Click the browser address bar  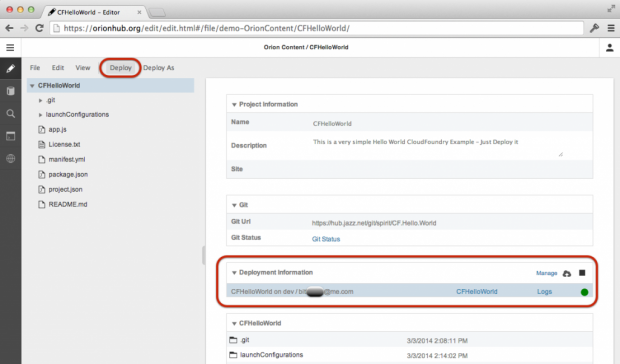click(316, 28)
